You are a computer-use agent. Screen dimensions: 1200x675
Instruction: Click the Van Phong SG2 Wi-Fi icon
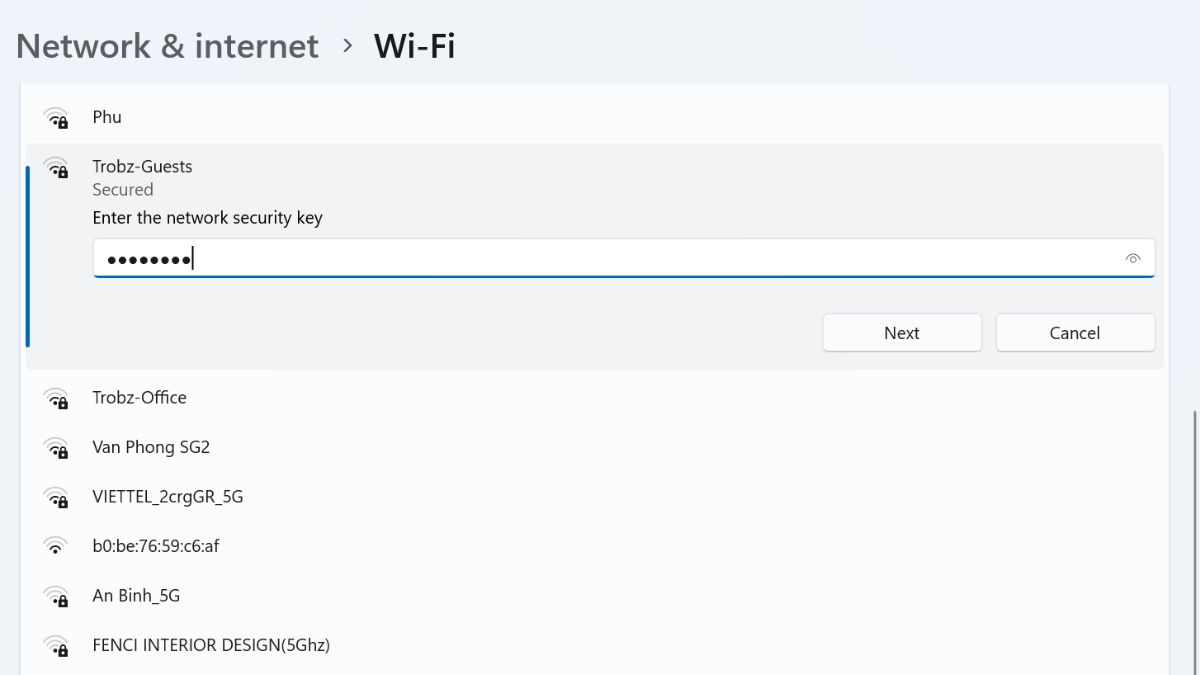click(x=56, y=448)
